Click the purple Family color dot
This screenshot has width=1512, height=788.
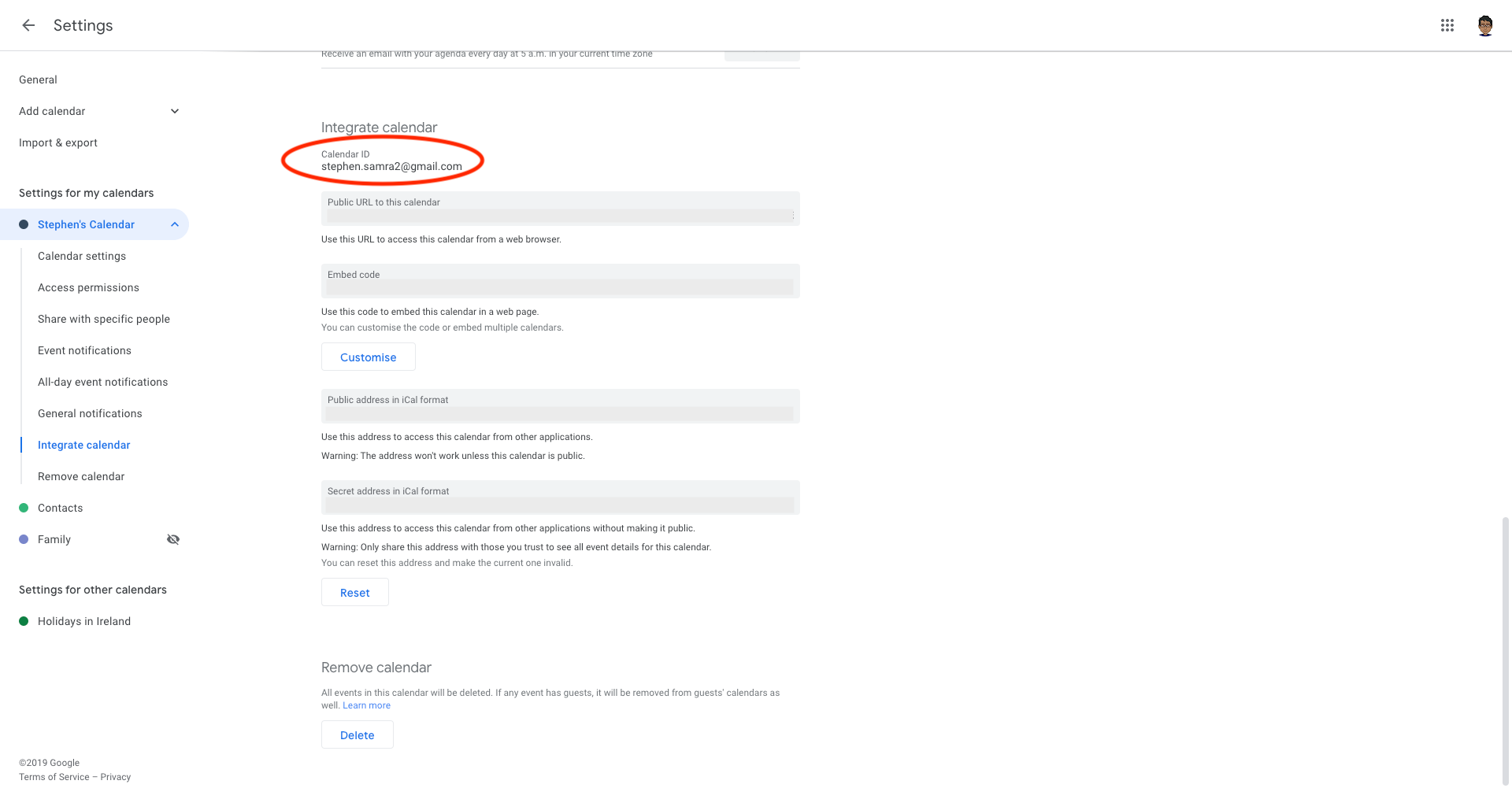click(x=24, y=539)
